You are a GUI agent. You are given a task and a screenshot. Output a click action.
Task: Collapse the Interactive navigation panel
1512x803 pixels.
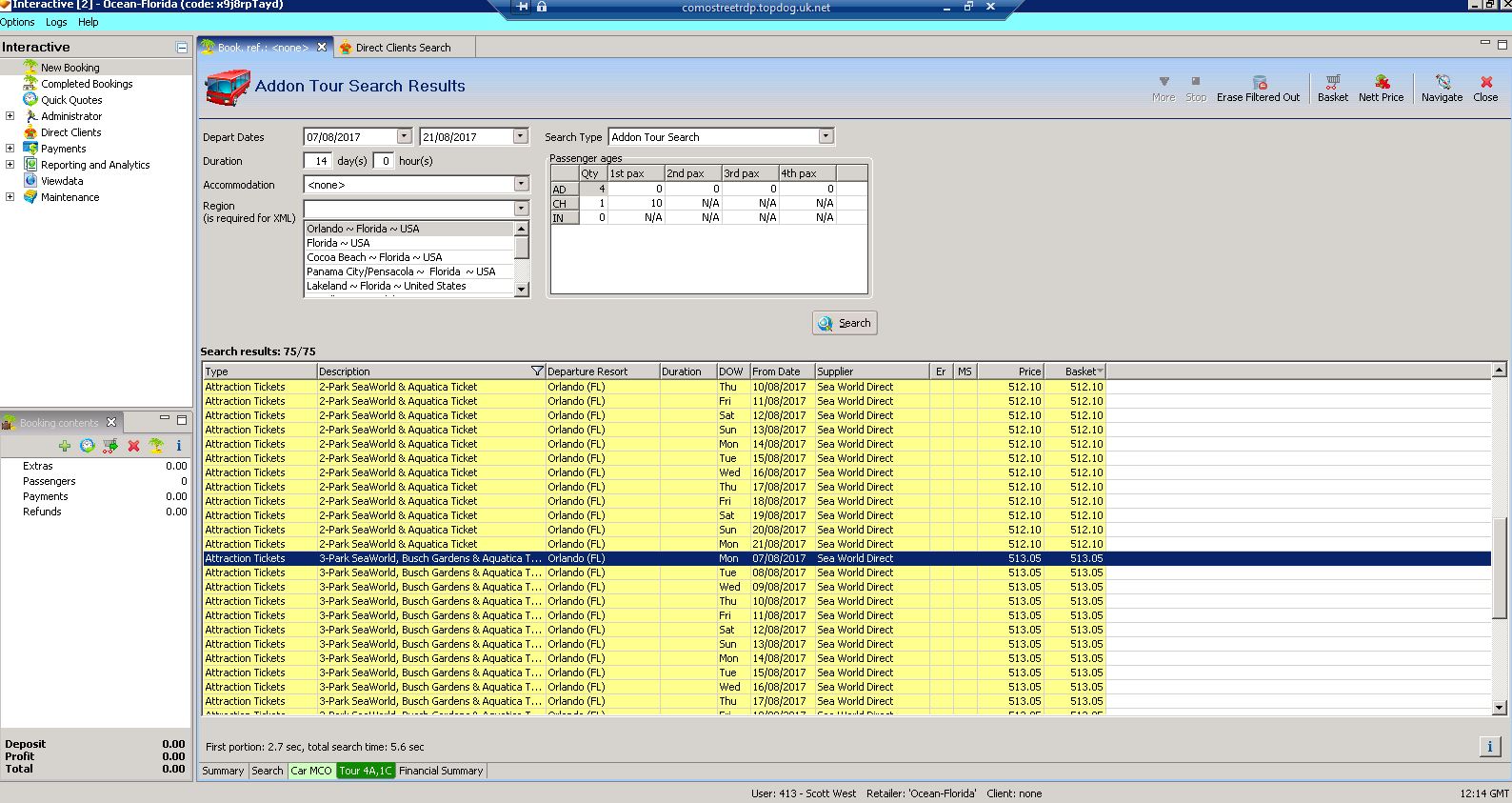(182, 48)
